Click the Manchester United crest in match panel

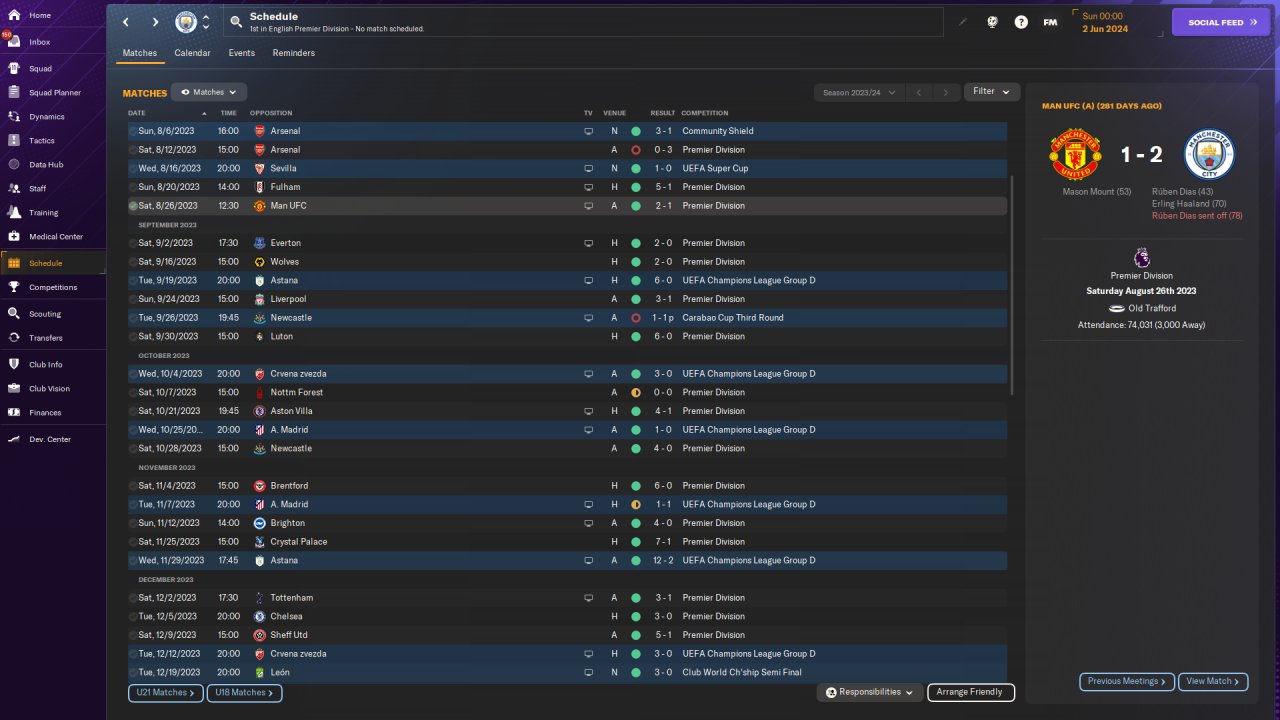coord(1075,154)
